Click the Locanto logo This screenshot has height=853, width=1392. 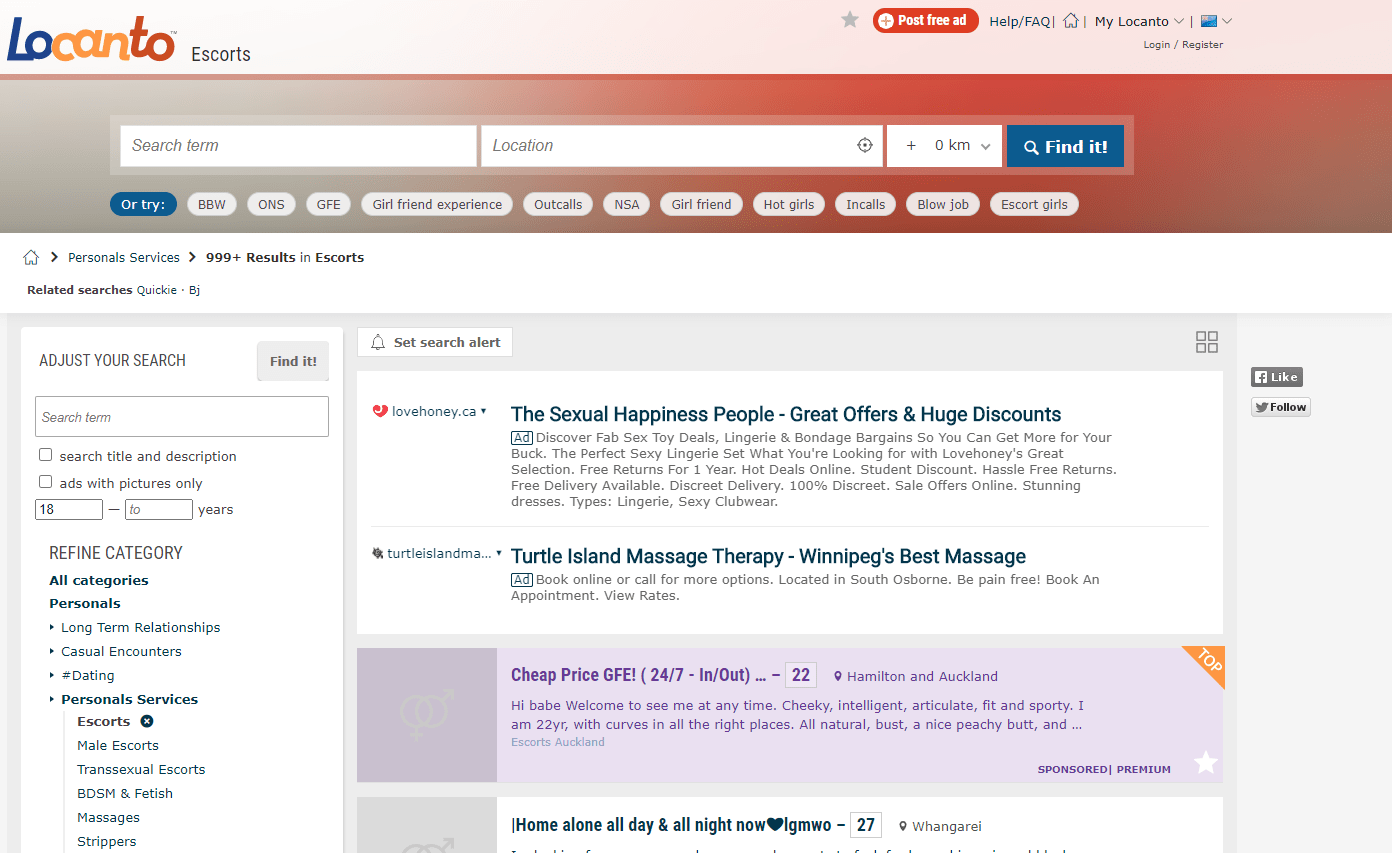pos(91,39)
